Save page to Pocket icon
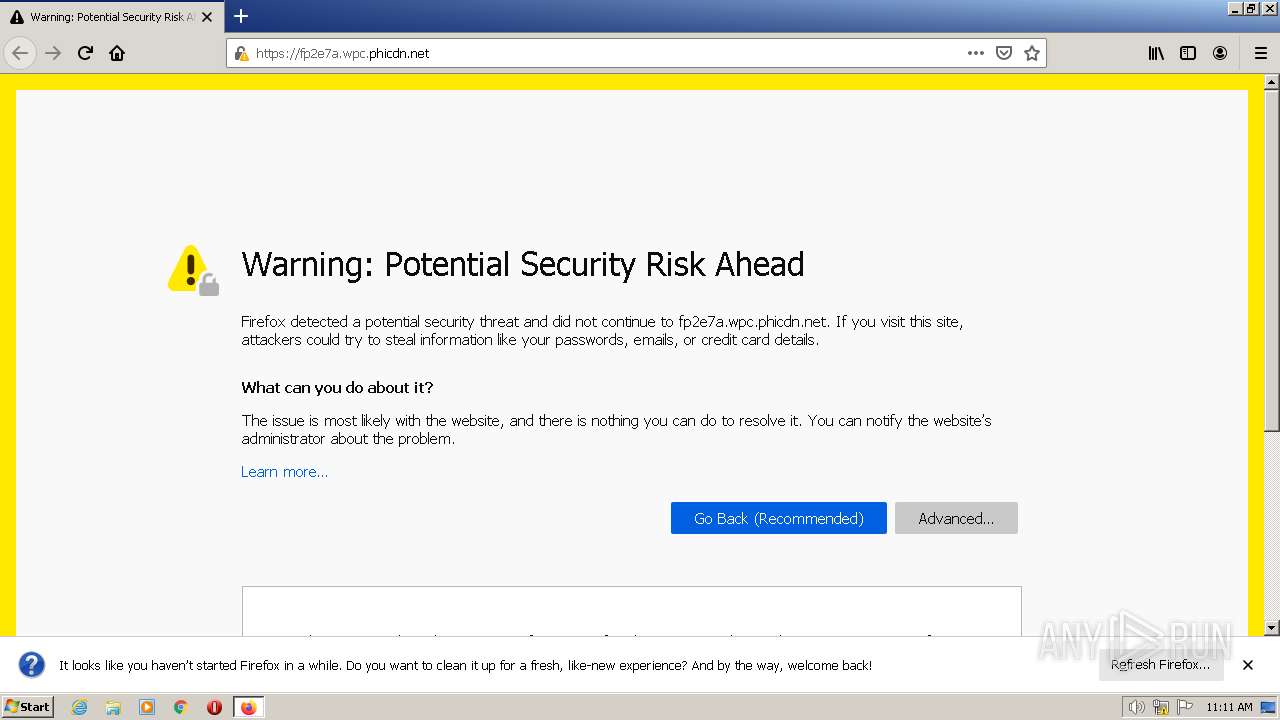 (1004, 53)
